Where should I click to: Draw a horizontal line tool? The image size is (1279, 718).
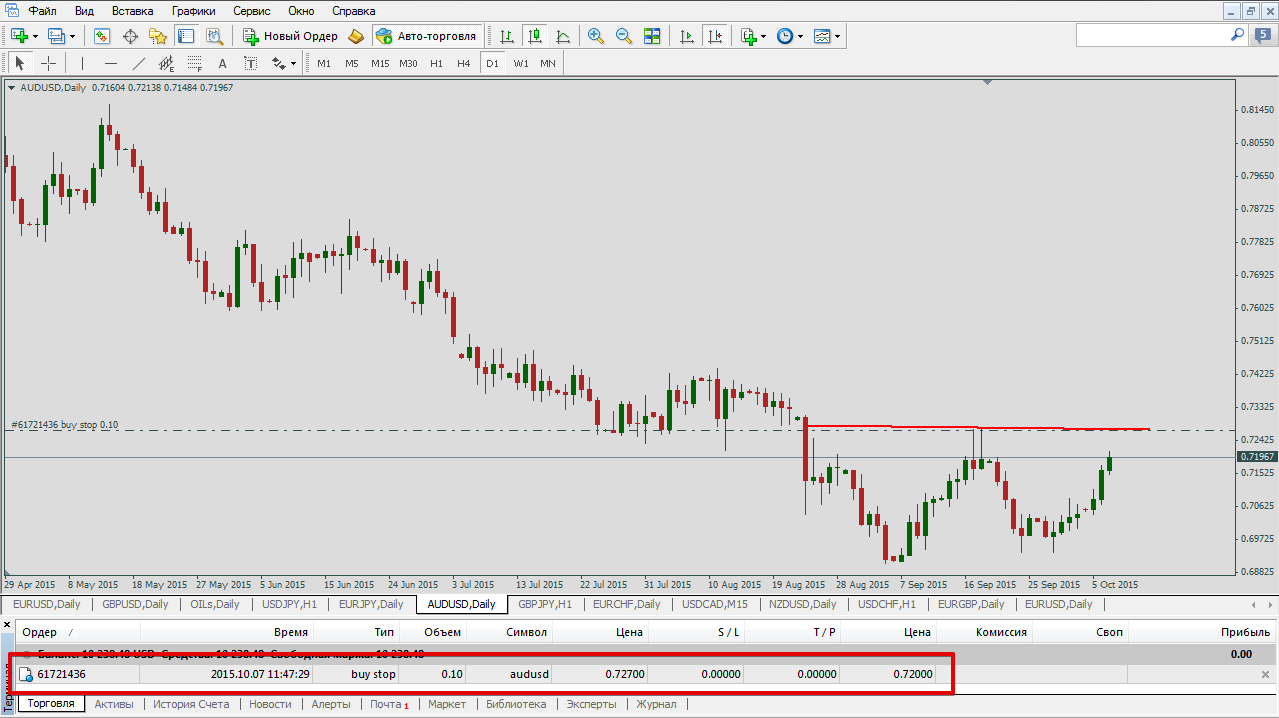pos(110,63)
